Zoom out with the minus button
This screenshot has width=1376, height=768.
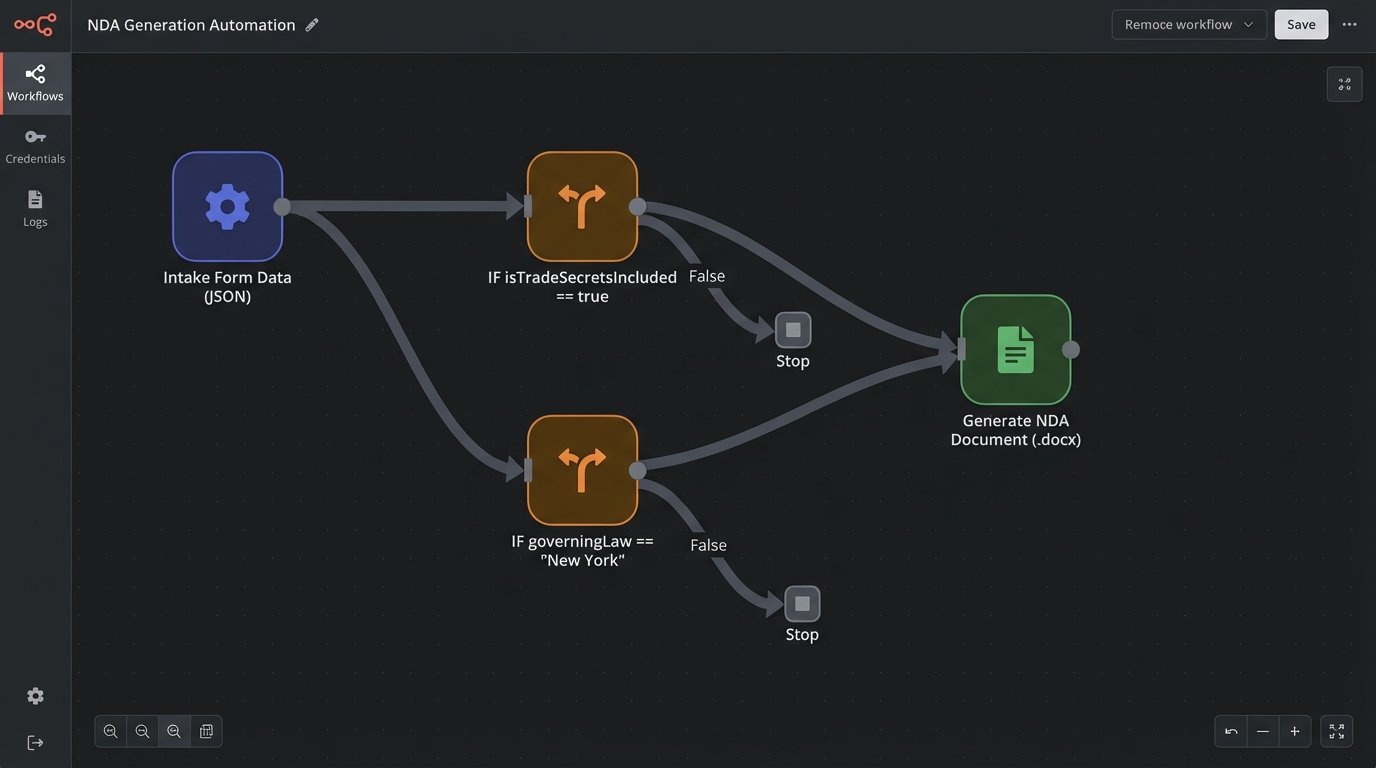[1263, 732]
